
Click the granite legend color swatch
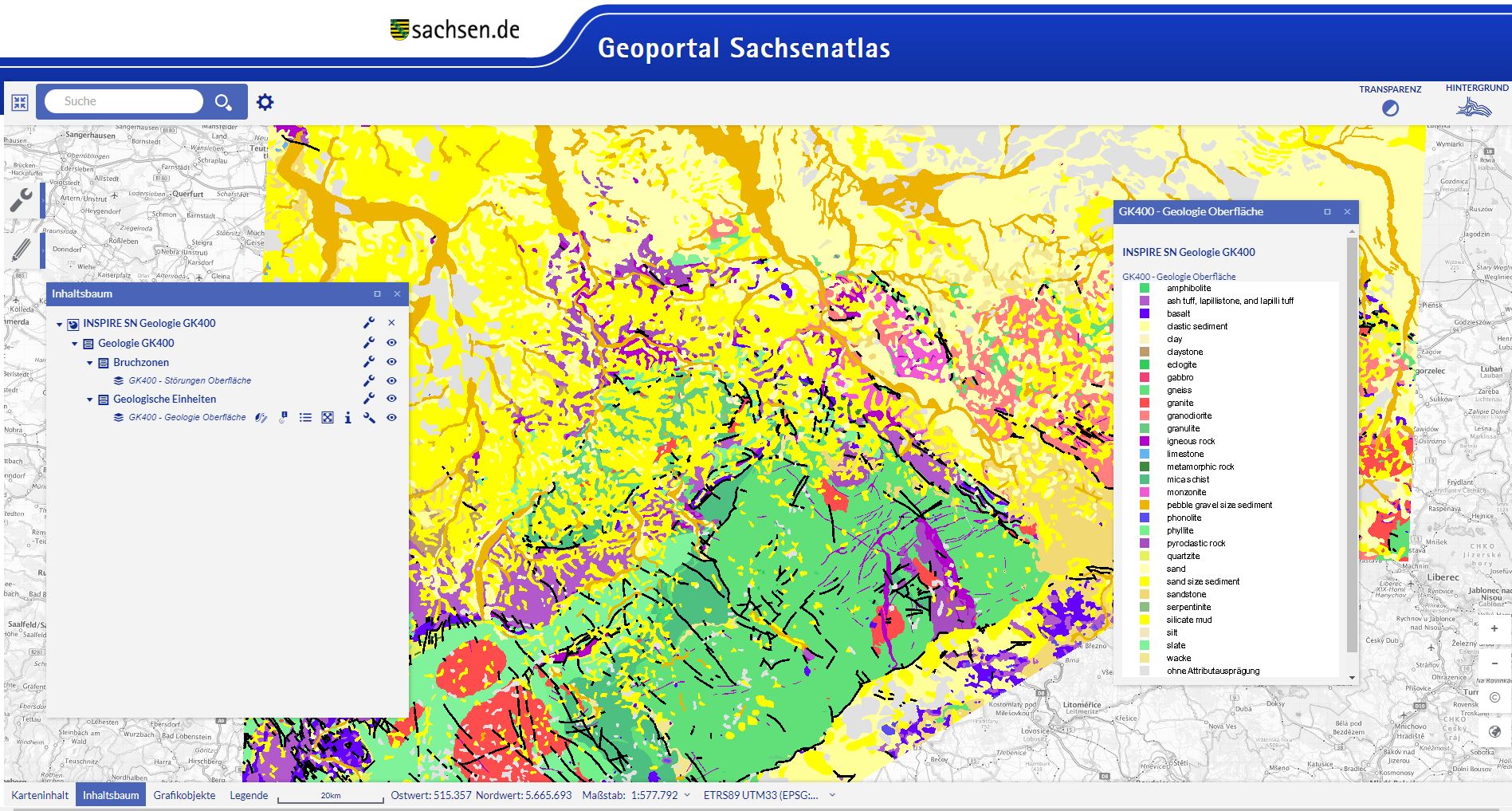[1145, 404]
